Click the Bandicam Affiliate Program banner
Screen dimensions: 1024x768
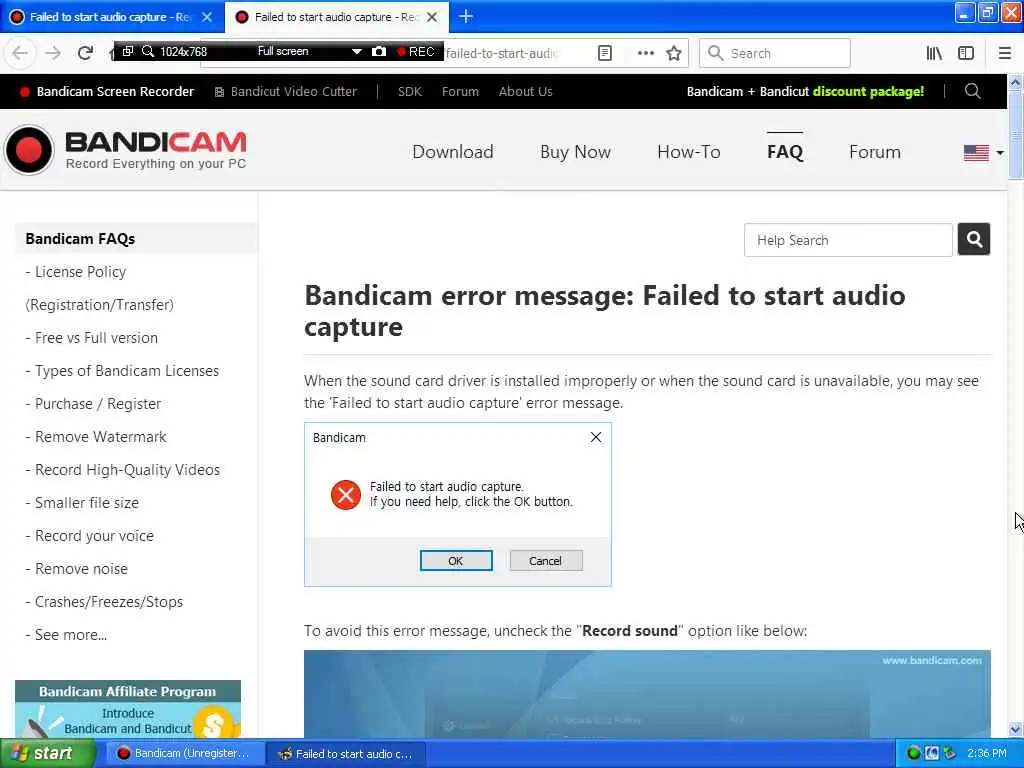[x=128, y=709]
